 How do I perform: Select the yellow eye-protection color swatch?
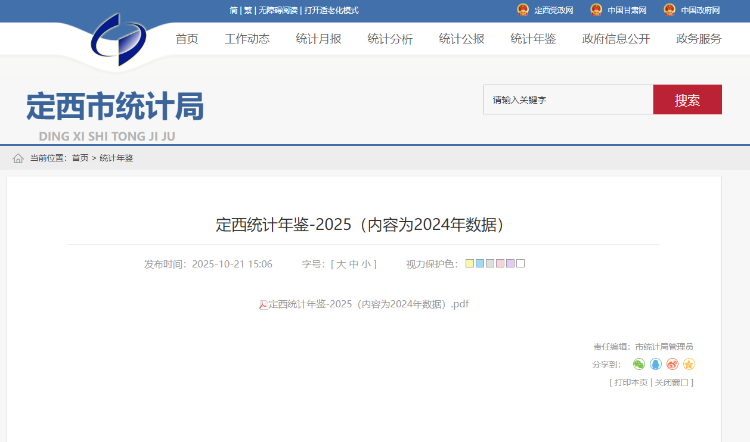coord(469,264)
